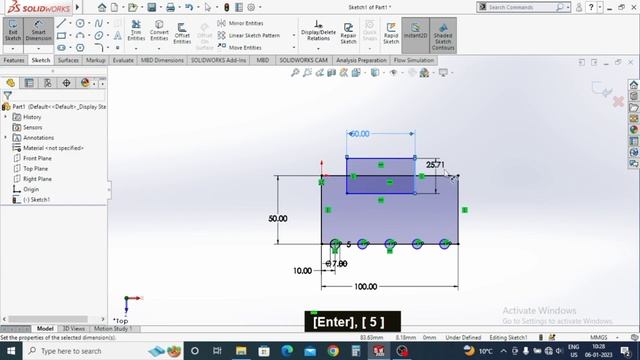
Task: Click the Print icon
Action: tap(170, 7)
